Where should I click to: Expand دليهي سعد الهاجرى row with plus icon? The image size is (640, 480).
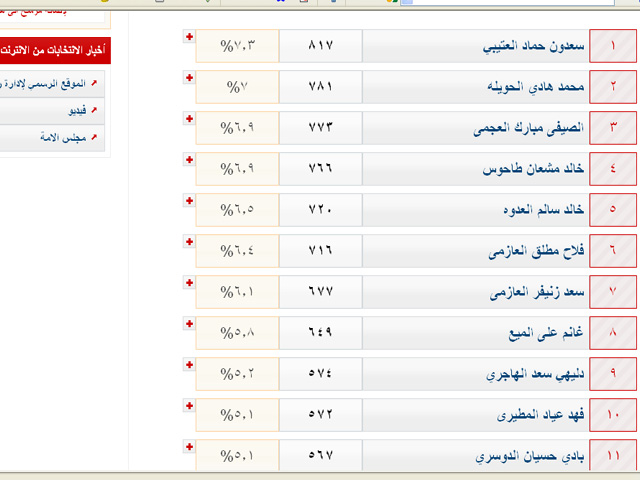click(x=189, y=365)
